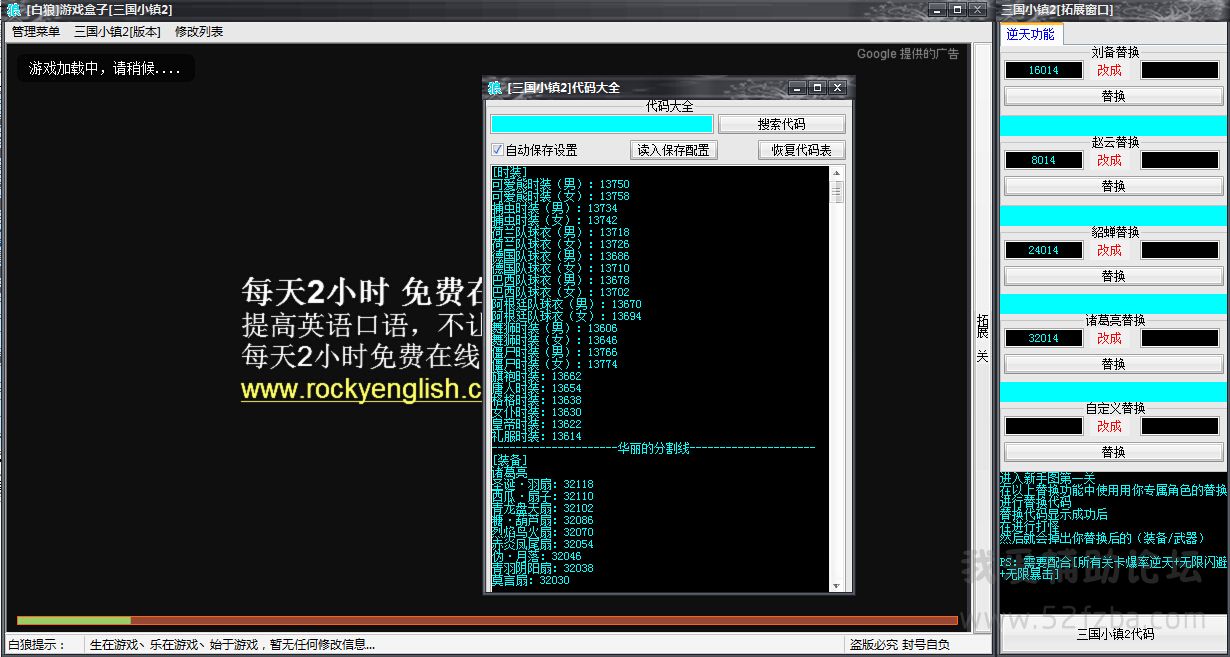Click the code list scrollbar thumb
This screenshot has width=1230, height=657.
click(837, 191)
